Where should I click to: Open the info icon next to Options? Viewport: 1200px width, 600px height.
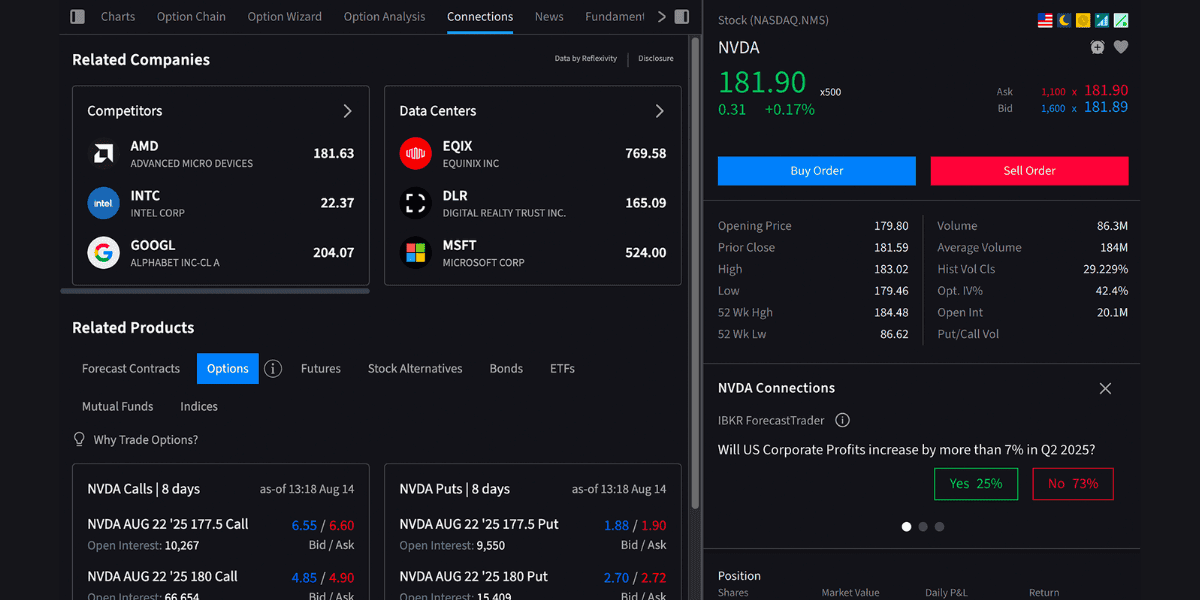273,369
